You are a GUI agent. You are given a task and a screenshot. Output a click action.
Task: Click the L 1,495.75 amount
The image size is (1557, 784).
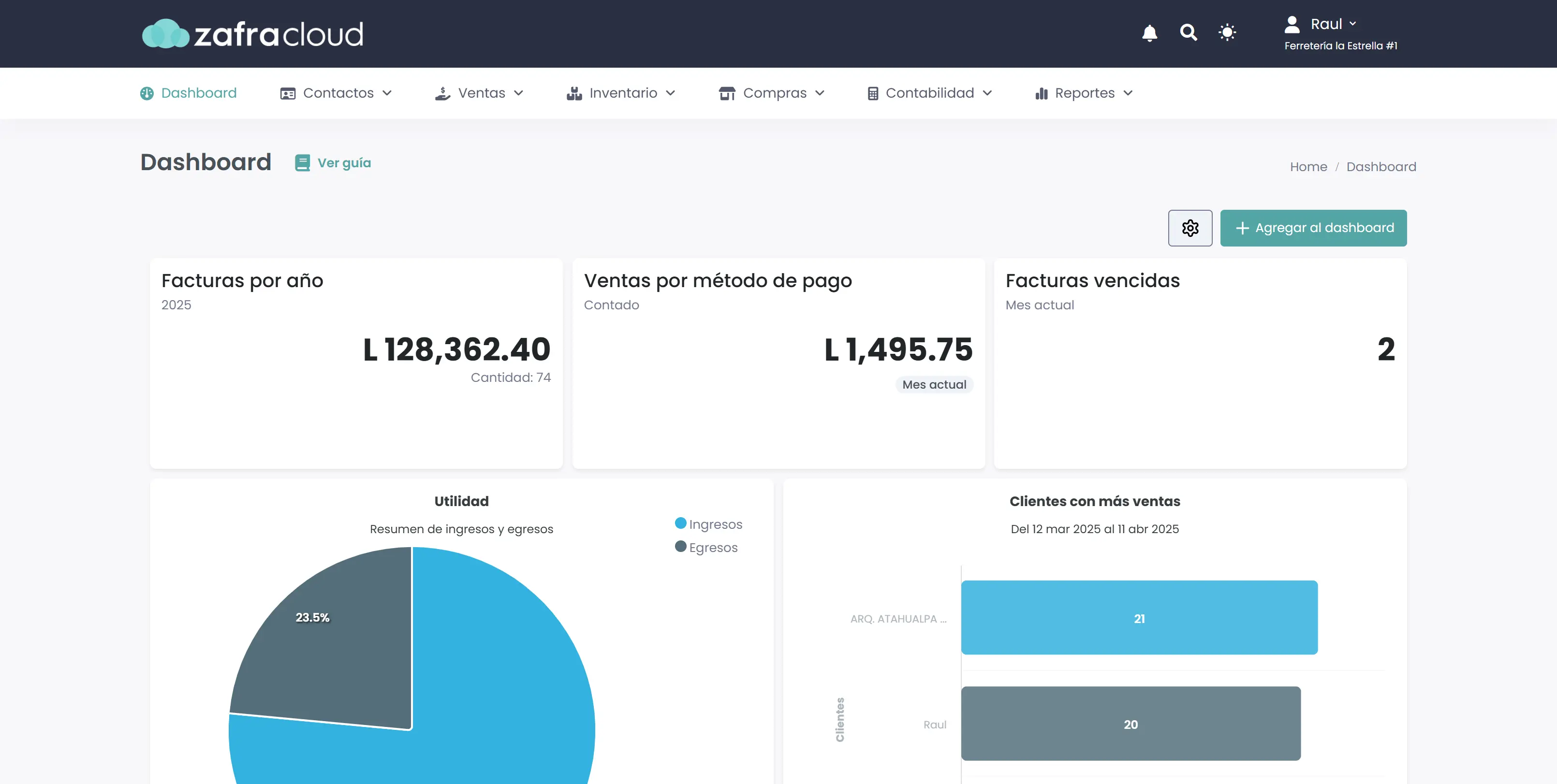click(899, 349)
